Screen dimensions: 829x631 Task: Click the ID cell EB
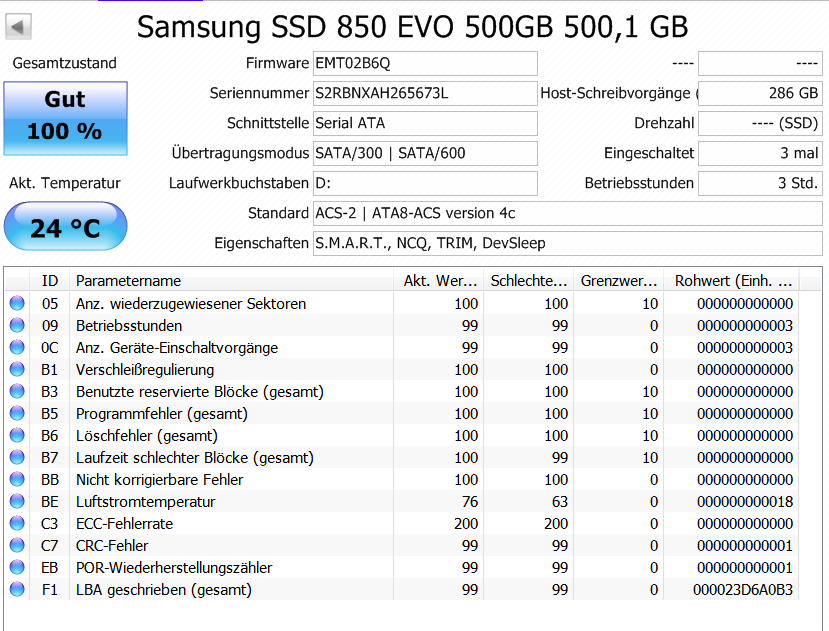point(50,568)
